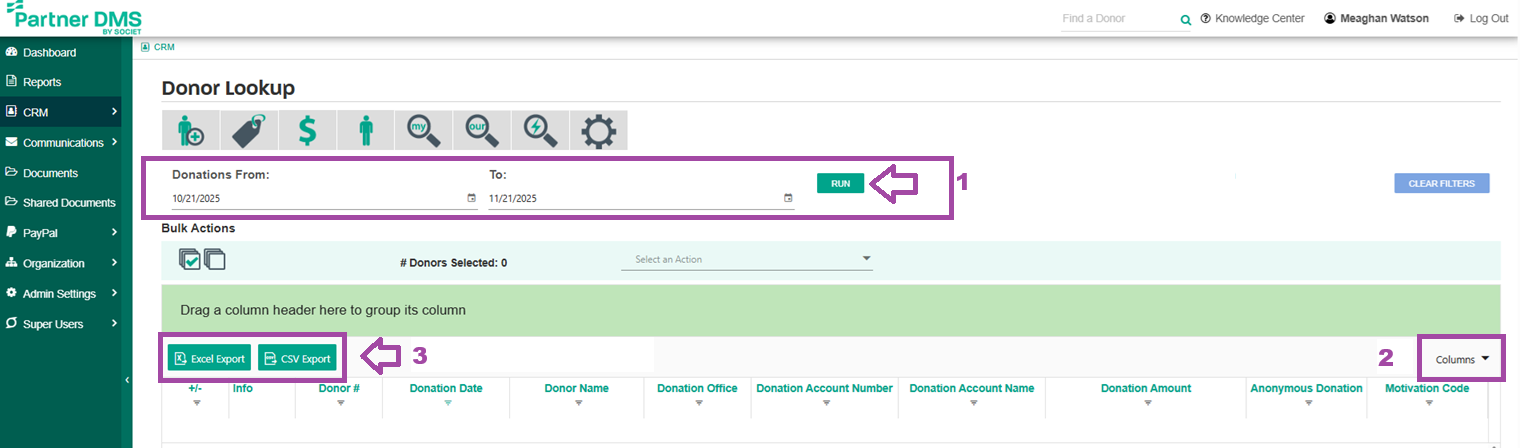The image size is (1520, 448).
Task: Open the gear settings icon in toolbar
Action: [598, 131]
